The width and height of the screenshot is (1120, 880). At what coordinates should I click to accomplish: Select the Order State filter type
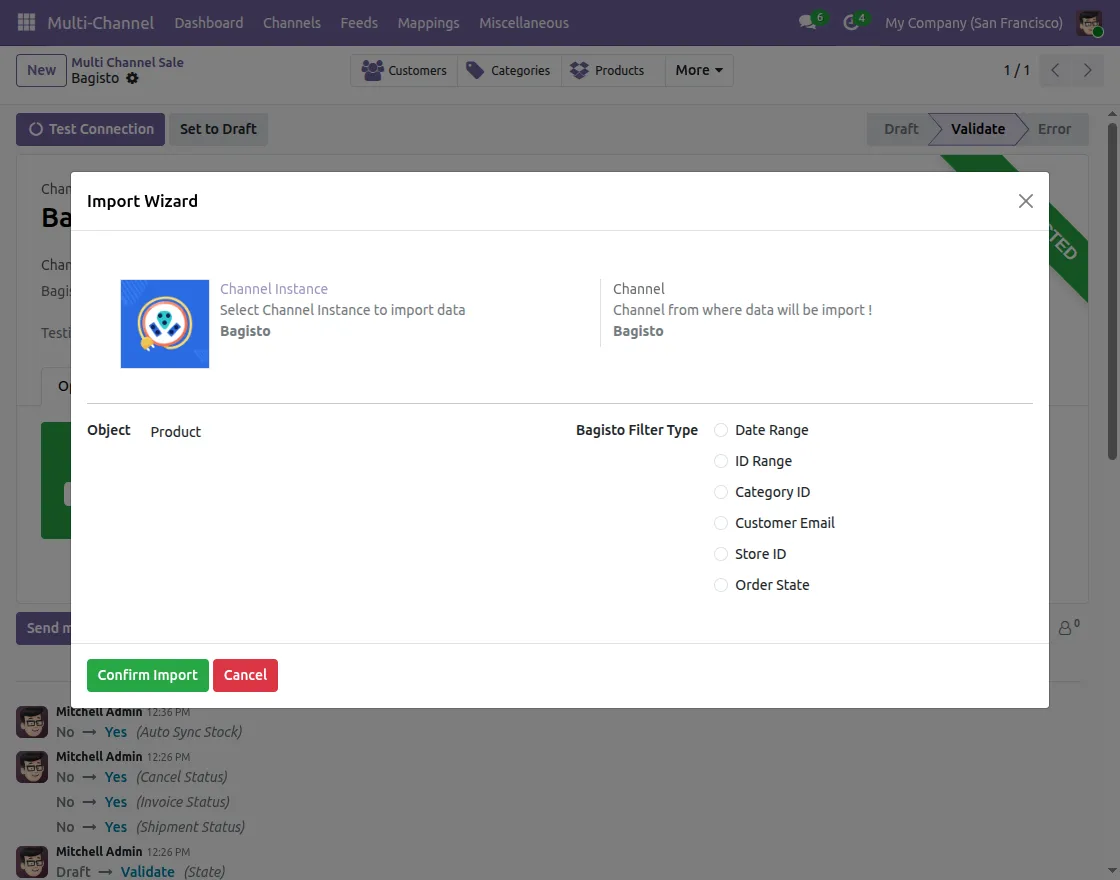point(721,585)
